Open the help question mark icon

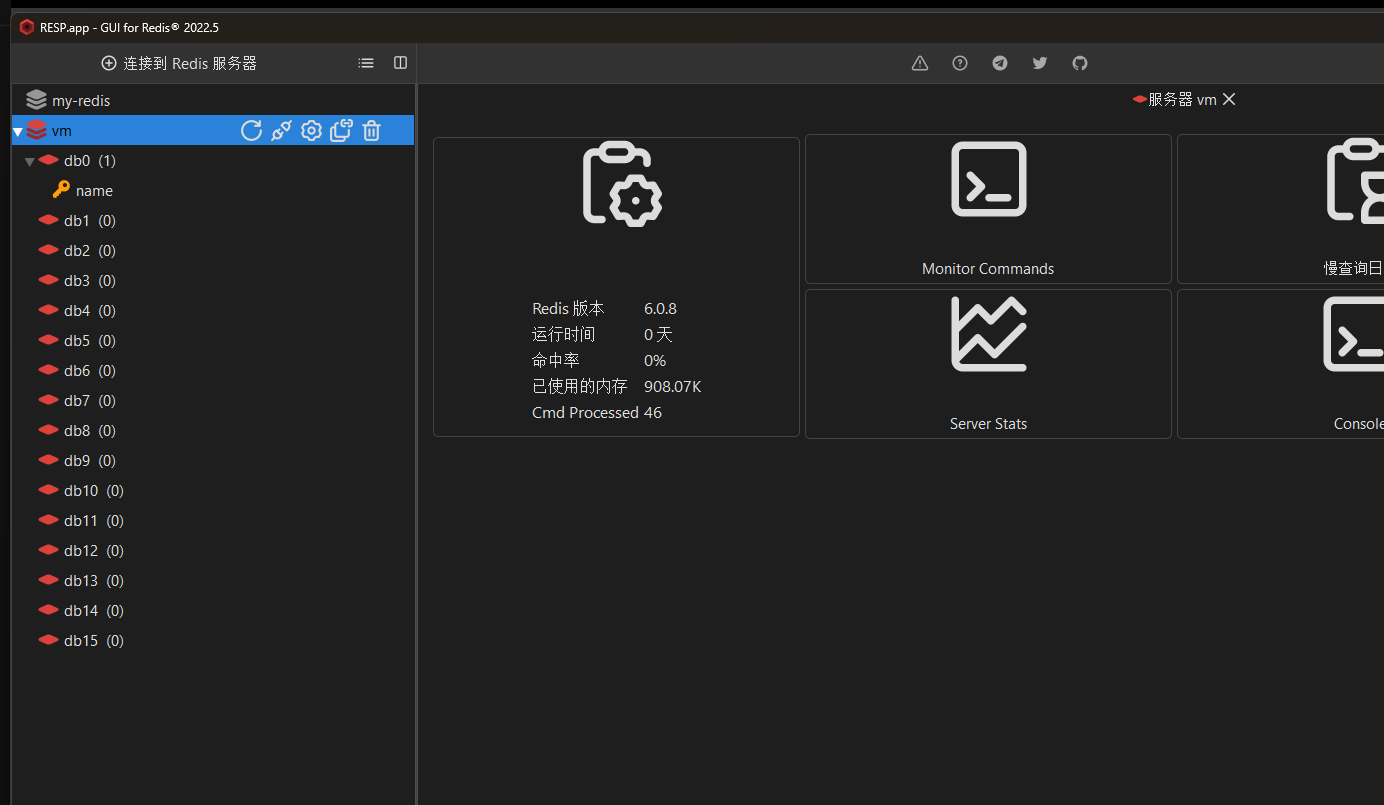[x=960, y=63]
